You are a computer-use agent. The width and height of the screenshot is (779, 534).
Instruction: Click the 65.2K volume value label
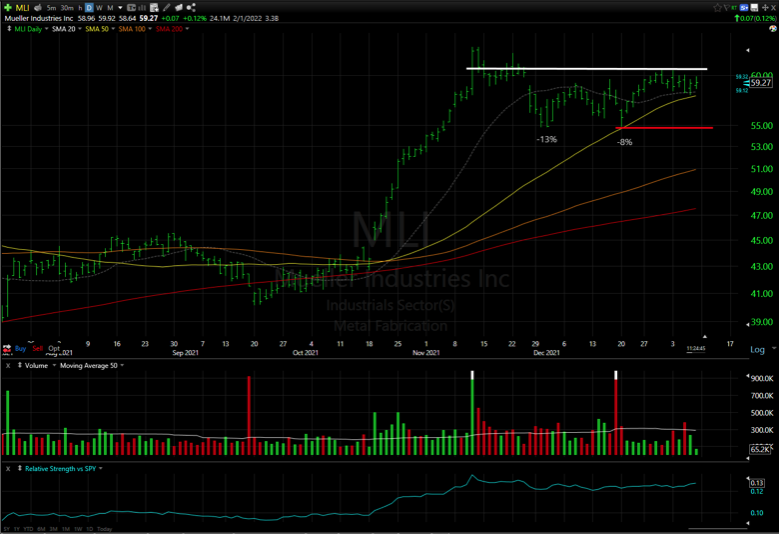pos(760,449)
